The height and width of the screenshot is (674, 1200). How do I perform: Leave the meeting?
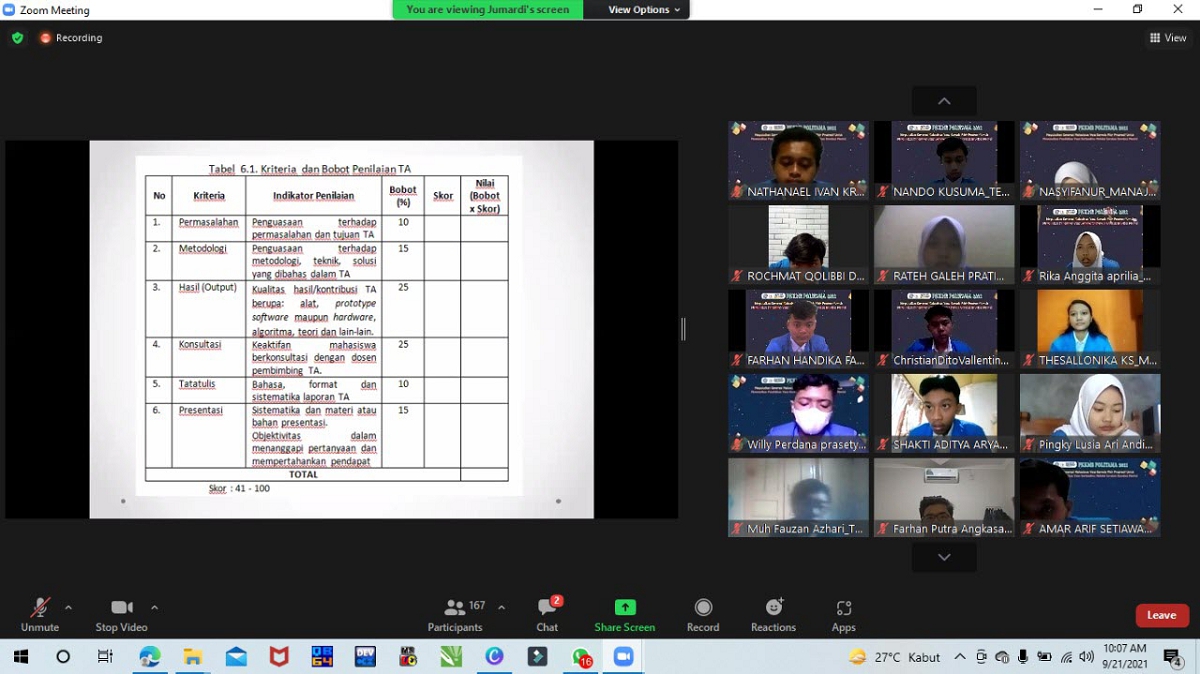click(1161, 615)
